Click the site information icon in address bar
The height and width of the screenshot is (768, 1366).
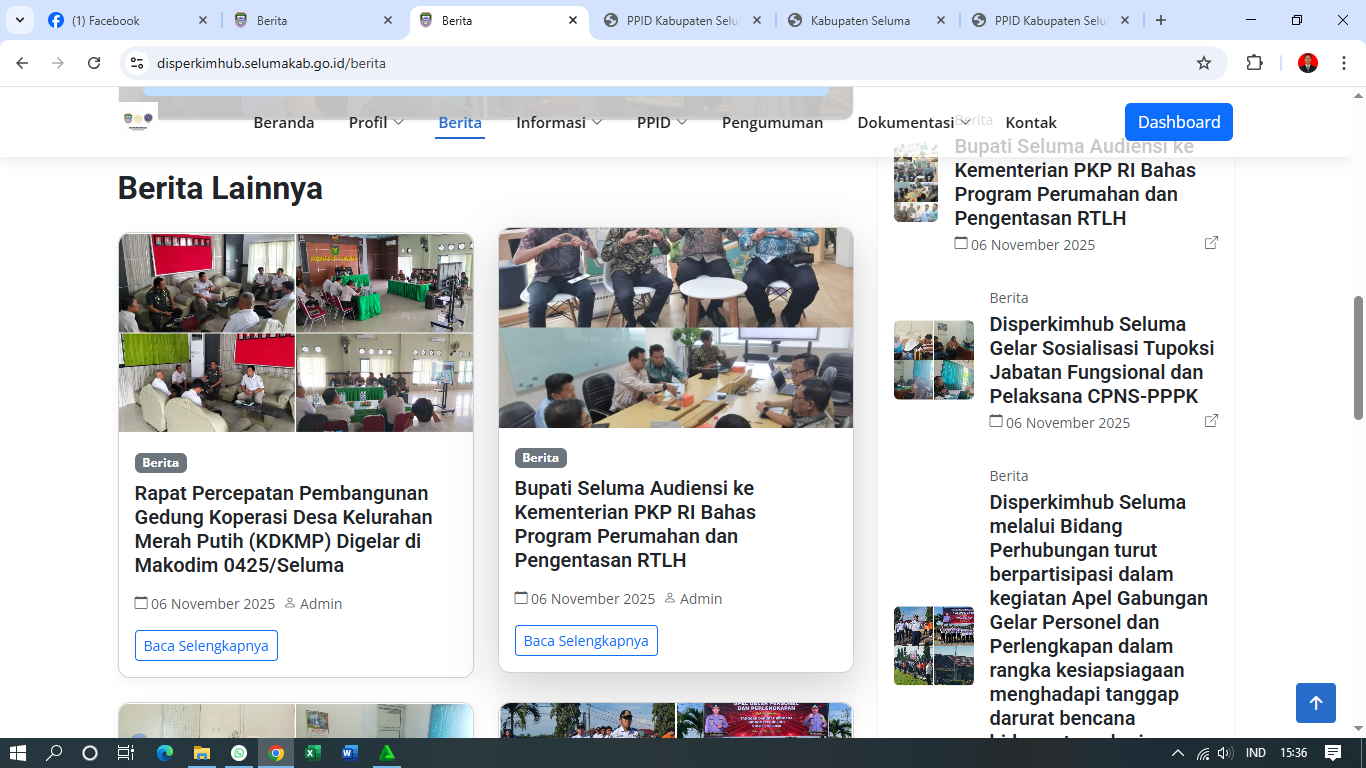click(x=138, y=63)
